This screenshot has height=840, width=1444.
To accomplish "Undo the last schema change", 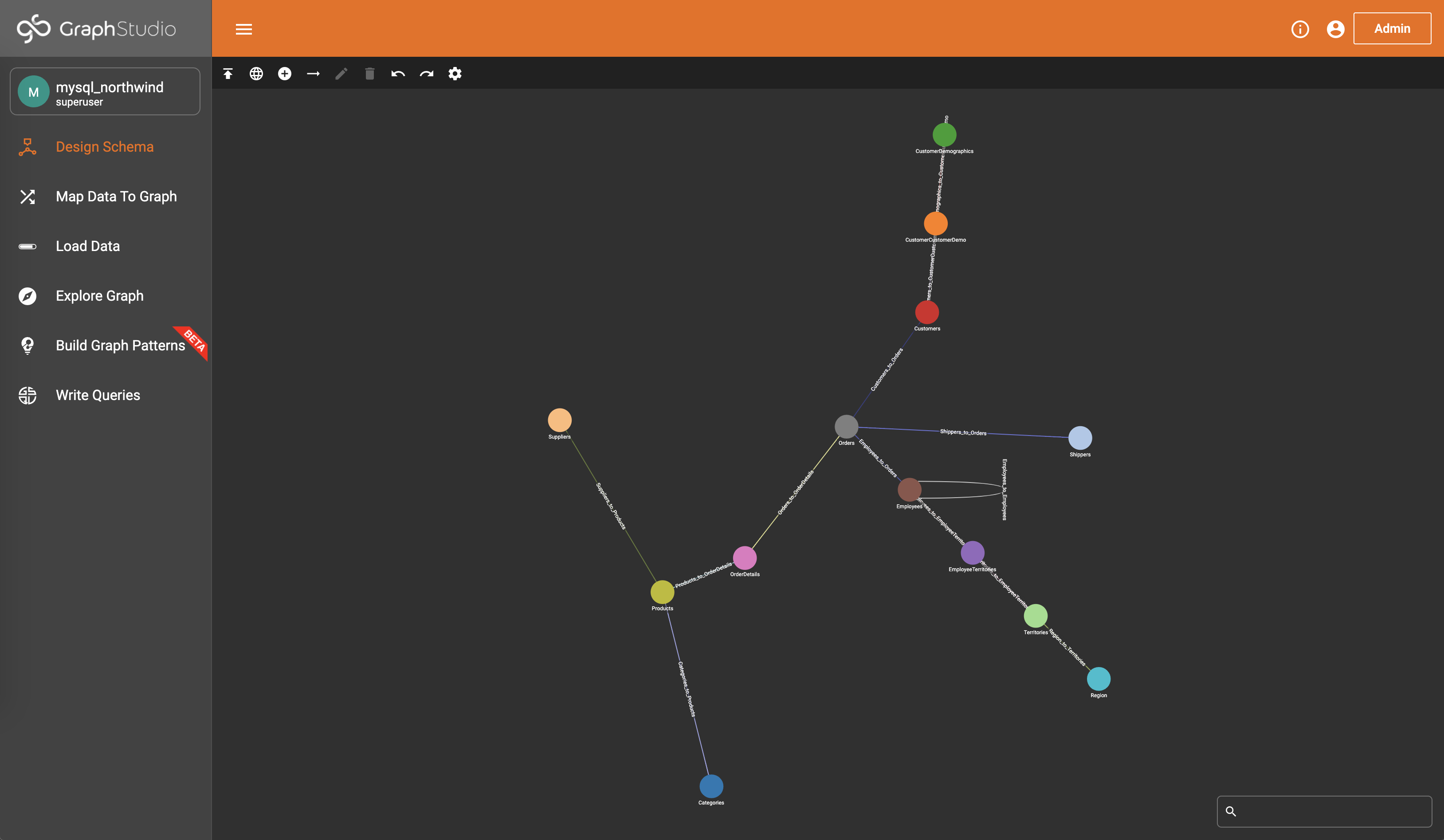I will pos(398,73).
